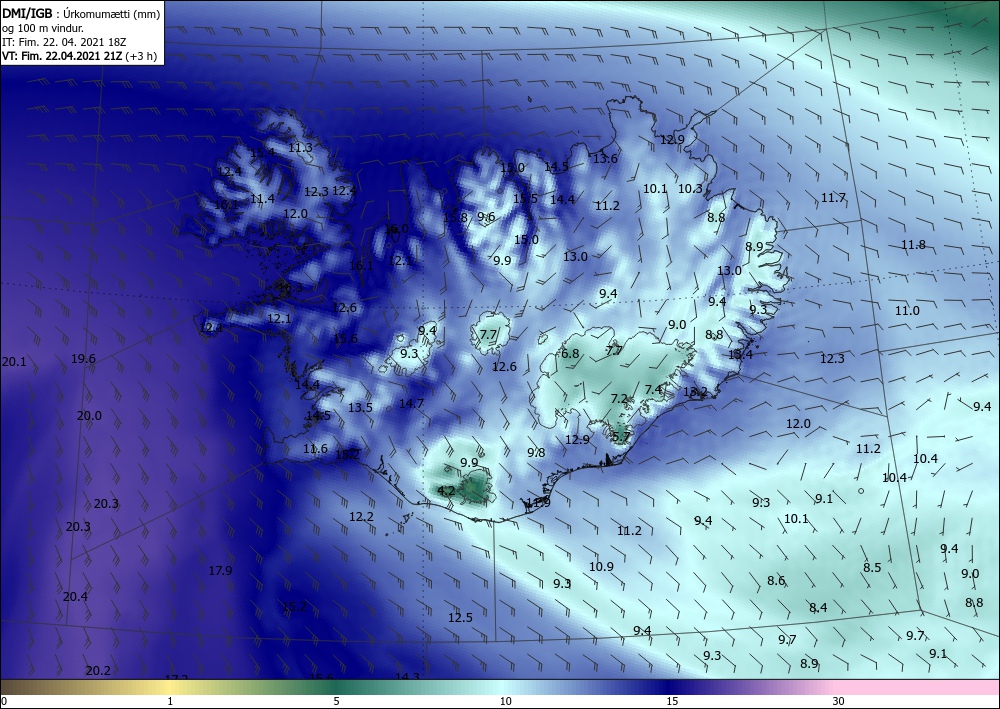This screenshot has height=709, width=1000.
Task: Click the legend tick label "30"
Action: pos(838,701)
